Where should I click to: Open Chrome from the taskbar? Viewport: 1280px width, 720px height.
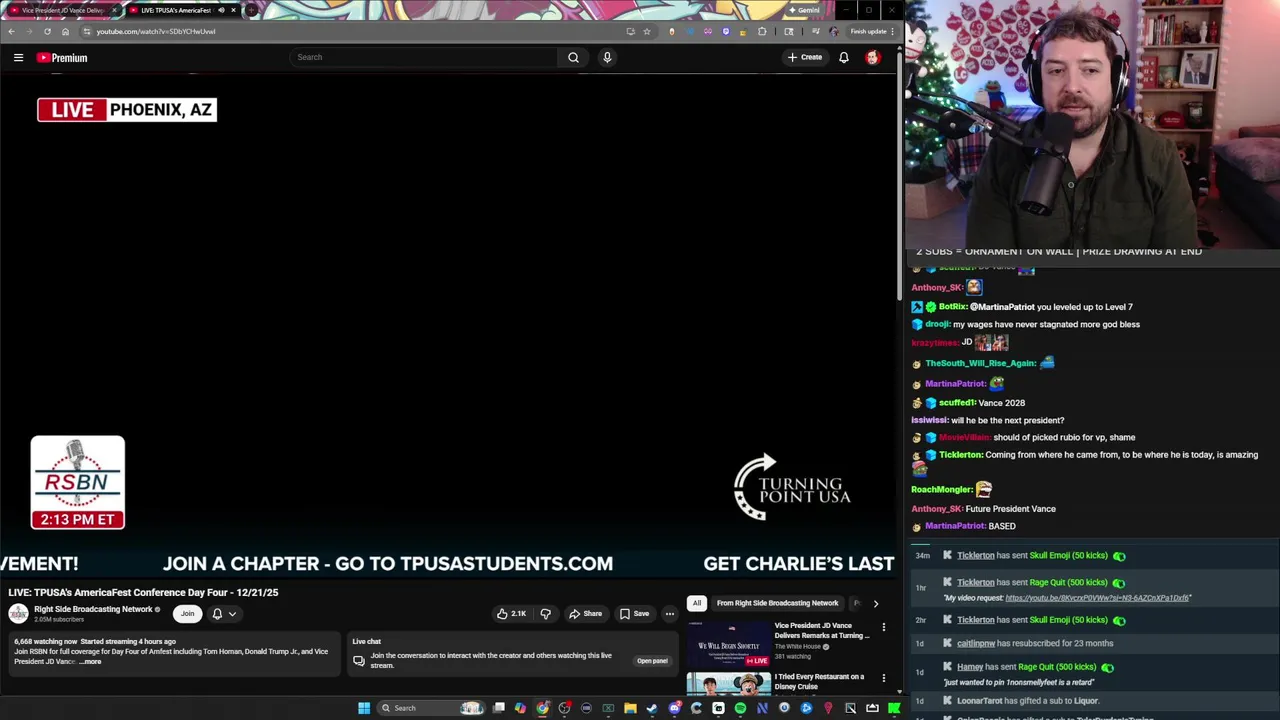542,708
